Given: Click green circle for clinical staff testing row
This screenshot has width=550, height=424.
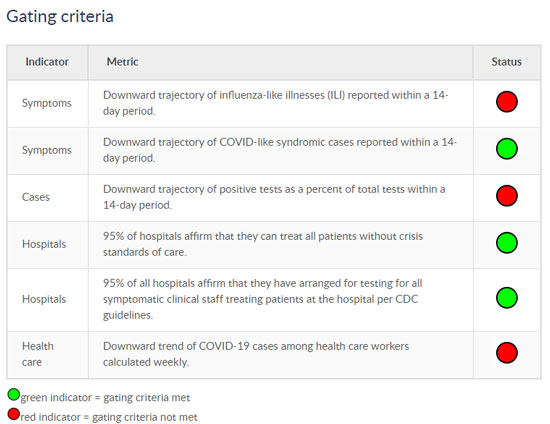Looking at the screenshot, I should coord(507,298).
